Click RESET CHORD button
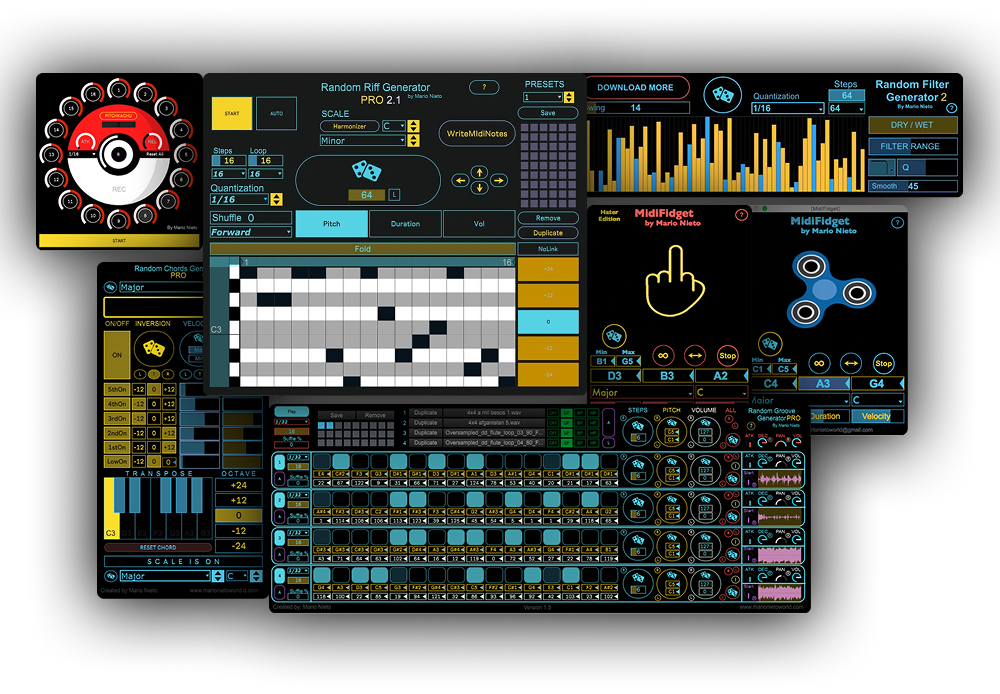The image size is (1000, 694). (158, 547)
